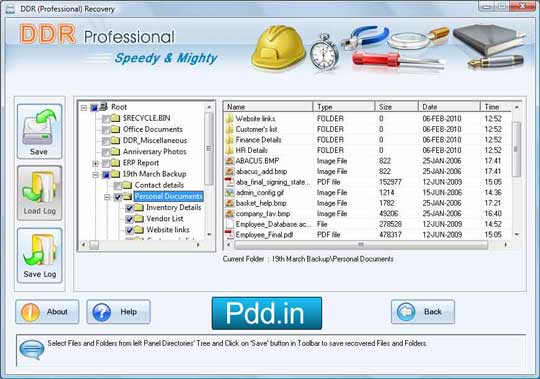Expand the ERP Report tree node
This screenshot has height=379, width=540.
(x=95, y=163)
